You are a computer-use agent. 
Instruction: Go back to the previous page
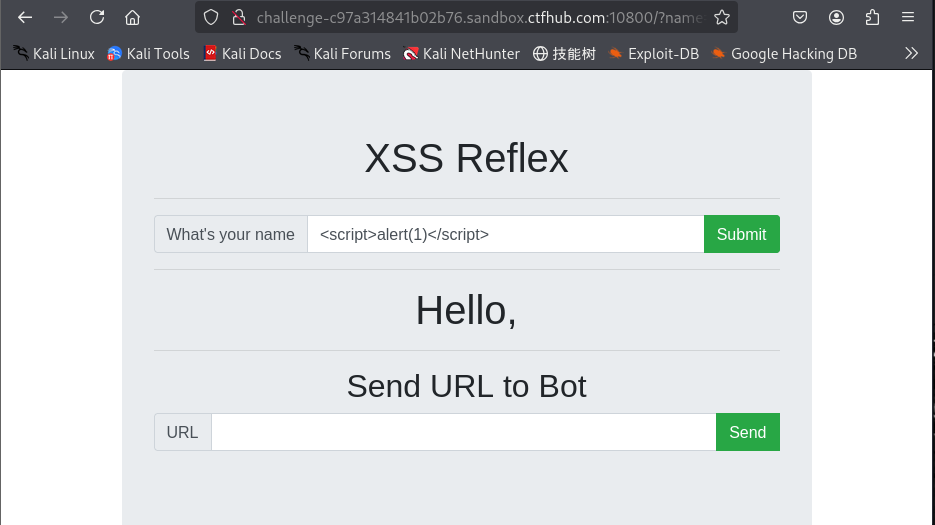(x=25, y=17)
